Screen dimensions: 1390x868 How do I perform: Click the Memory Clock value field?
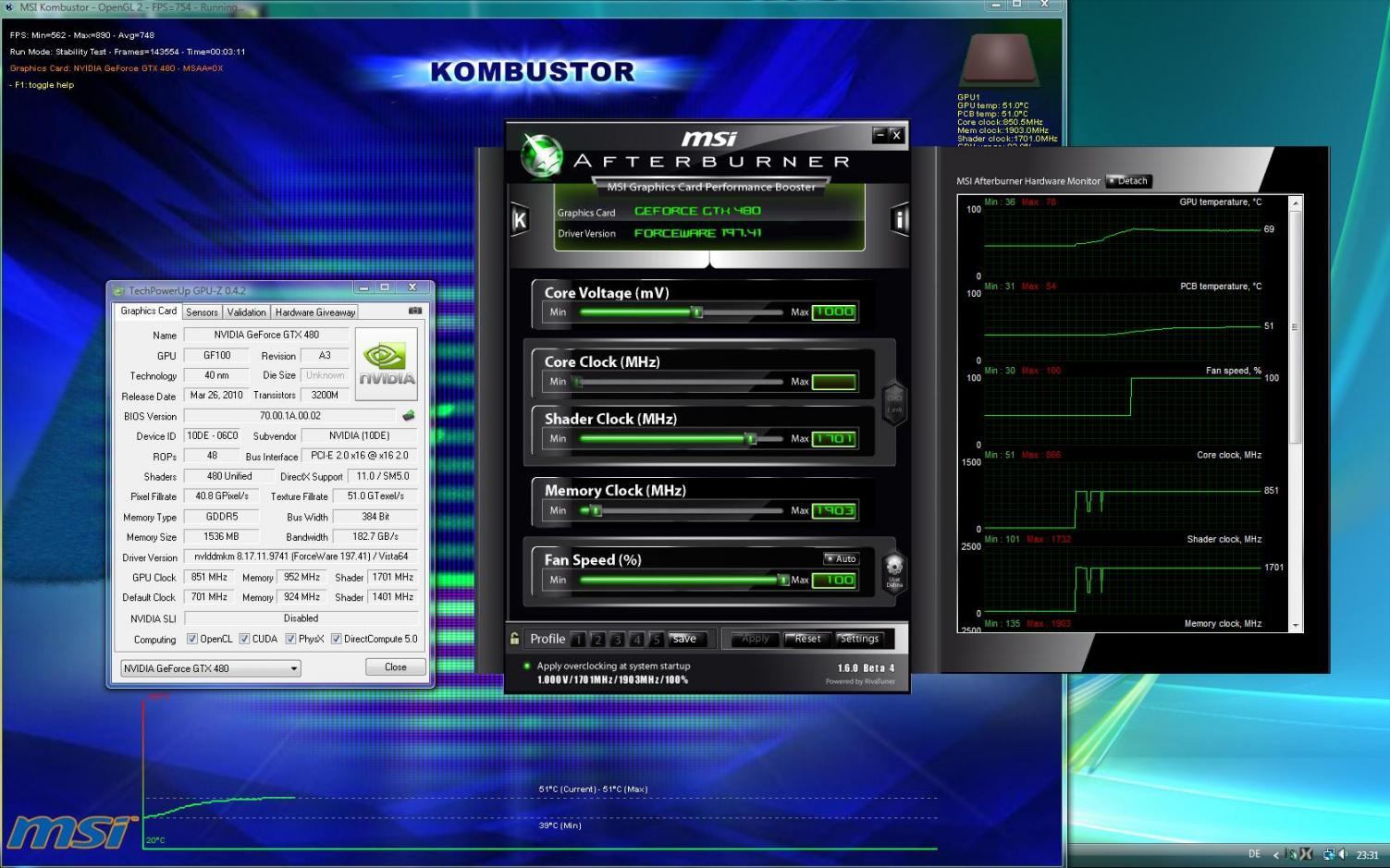point(833,510)
